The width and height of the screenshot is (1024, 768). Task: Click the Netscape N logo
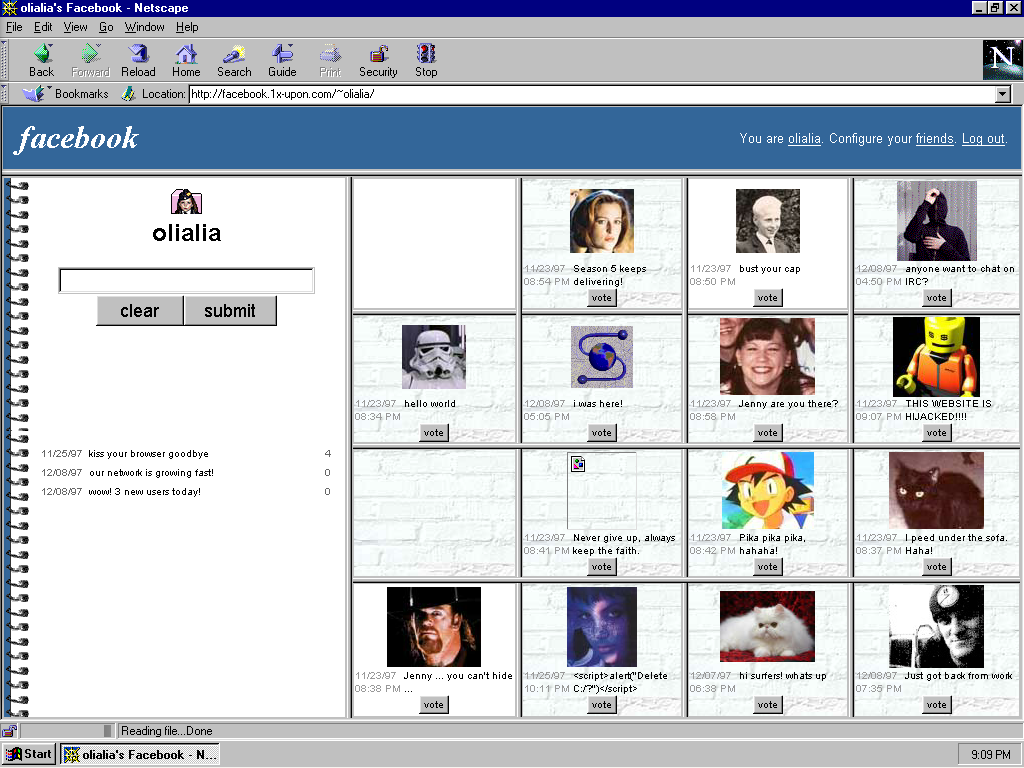[1002, 60]
